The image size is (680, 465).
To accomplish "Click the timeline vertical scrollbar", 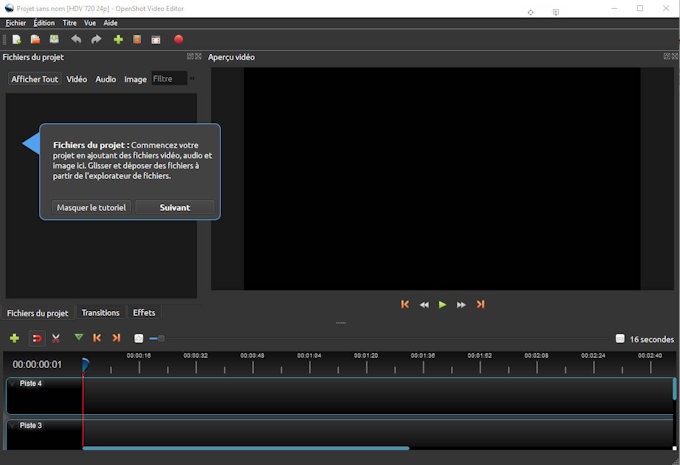I will pyautogui.click(x=674, y=389).
